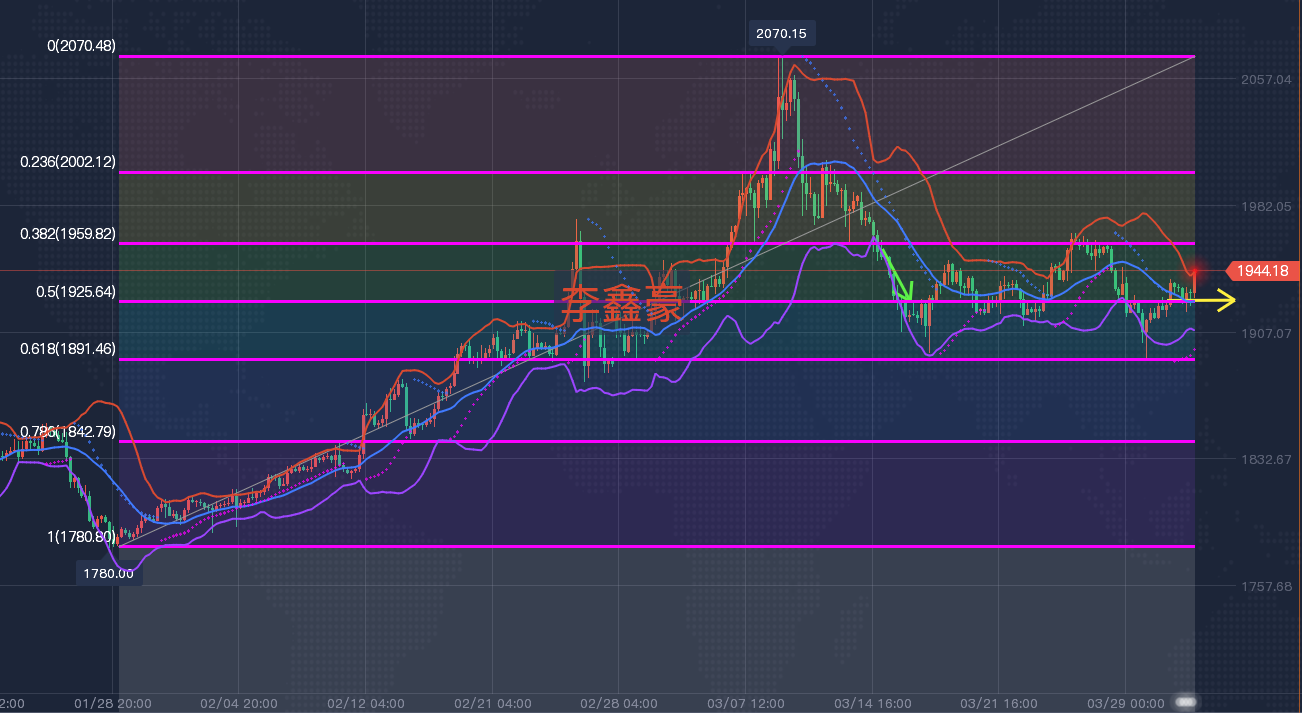Click the high price label 2070.15
The width and height of the screenshot is (1302, 713).
[783, 33]
